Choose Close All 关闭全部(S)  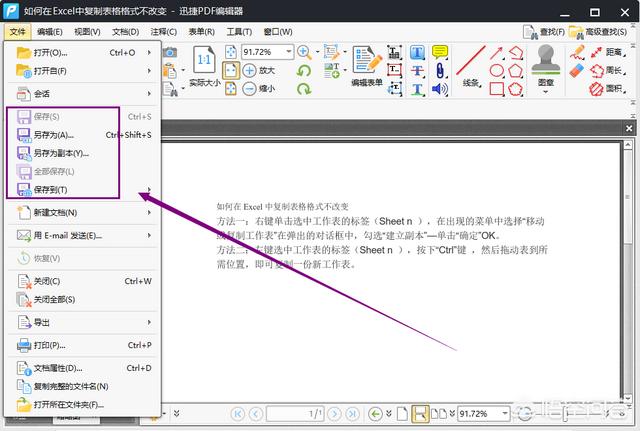point(83,300)
